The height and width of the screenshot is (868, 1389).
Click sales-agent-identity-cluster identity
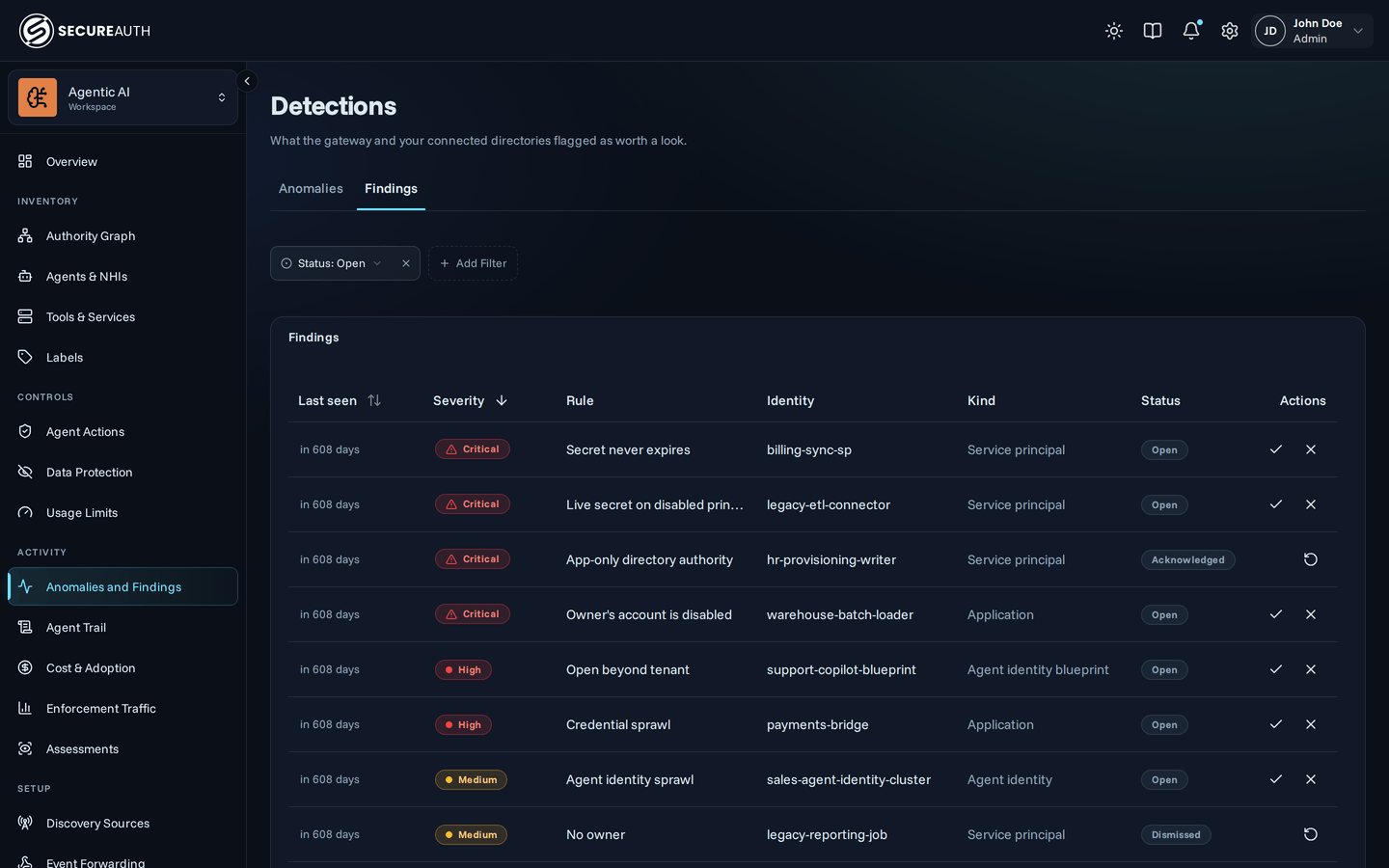(x=849, y=779)
